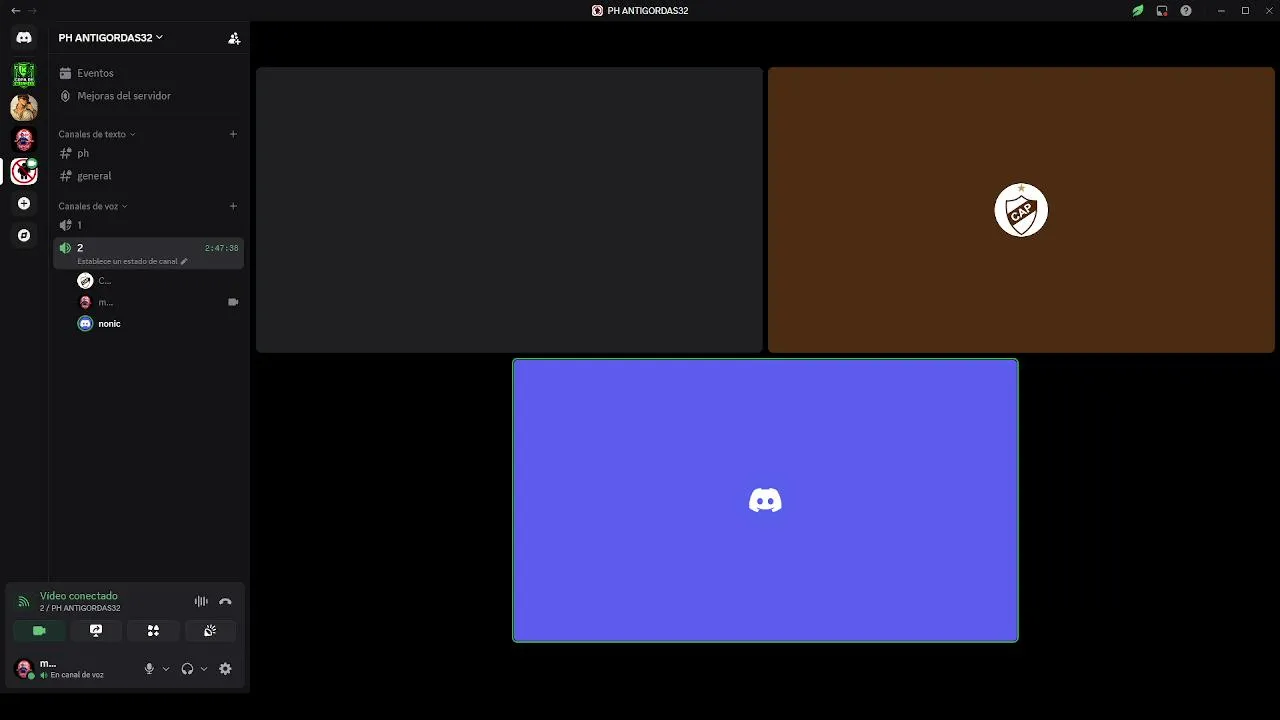
Task: Open the server with the portrait avatar
Action: tap(24, 106)
